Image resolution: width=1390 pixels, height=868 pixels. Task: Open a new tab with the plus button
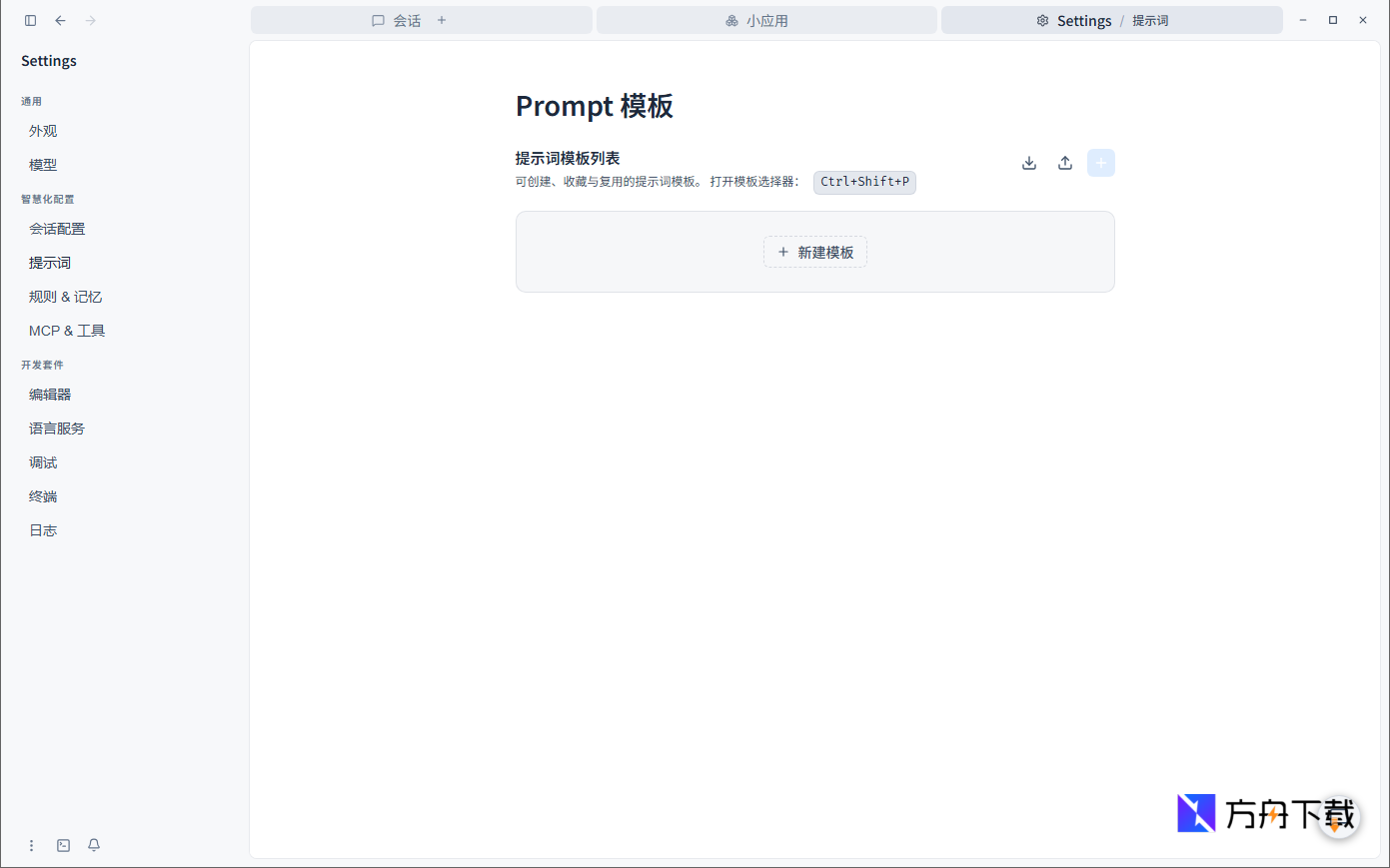441,20
